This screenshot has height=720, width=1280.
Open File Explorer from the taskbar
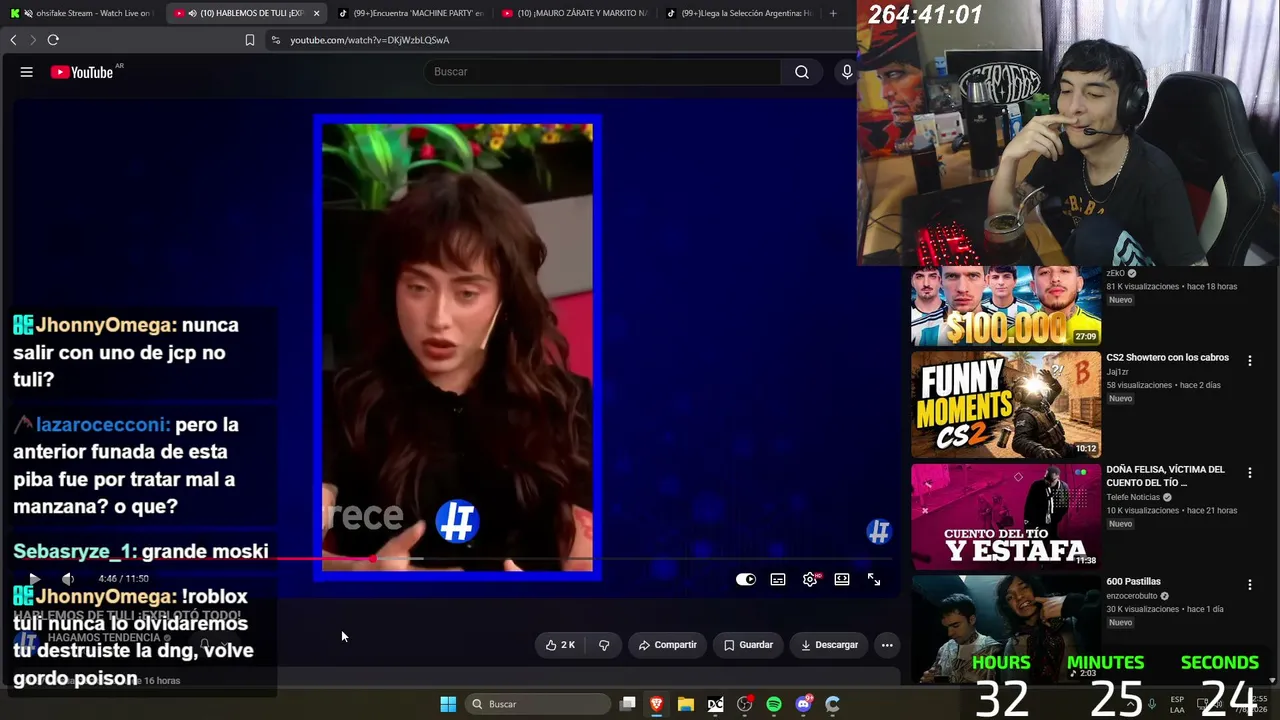point(686,704)
